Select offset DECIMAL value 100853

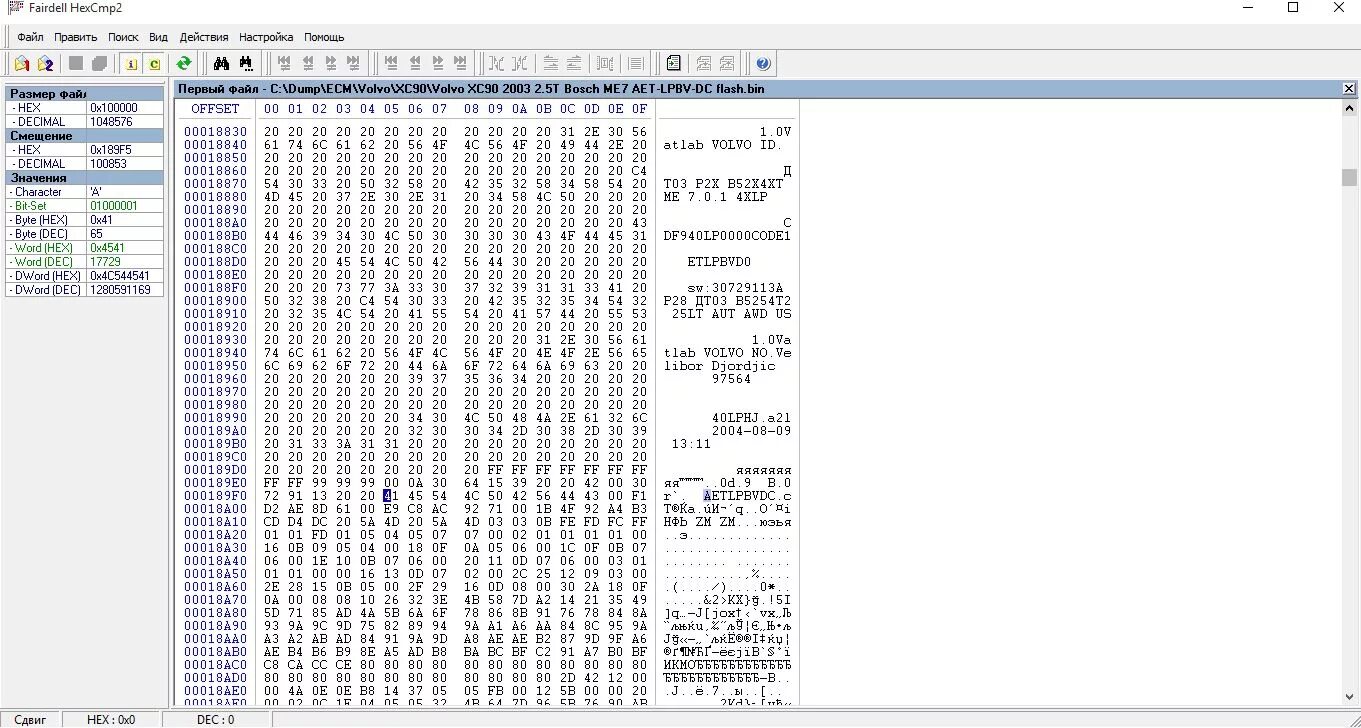point(125,164)
